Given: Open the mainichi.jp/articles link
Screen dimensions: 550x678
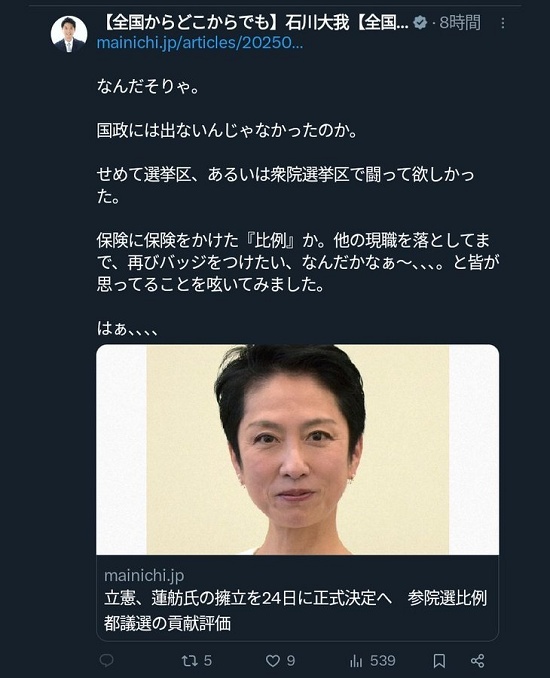Looking at the screenshot, I should click(x=200, y=43).
